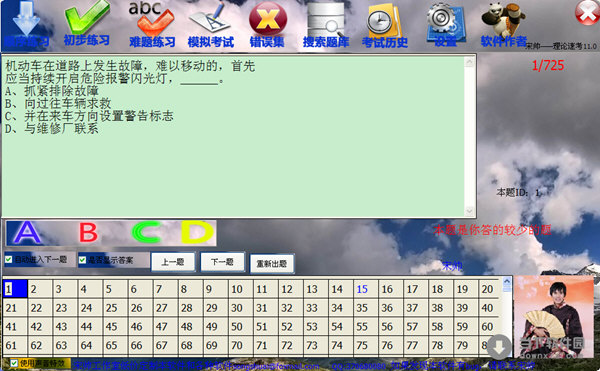Go back with 上一题 button

[x=173, y=262]
